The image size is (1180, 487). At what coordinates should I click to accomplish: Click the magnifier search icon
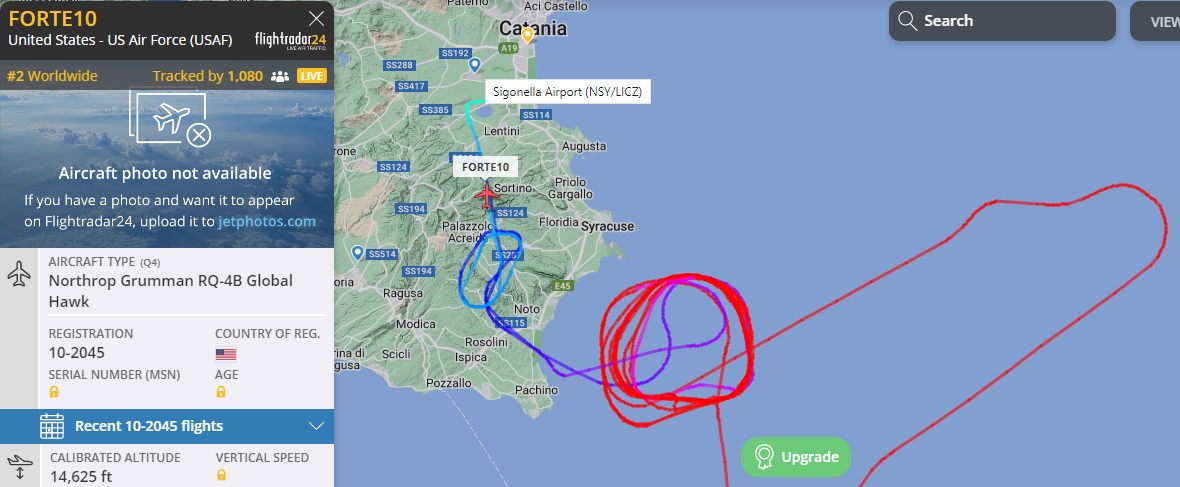pyautogui.click(x=907, y=20)
